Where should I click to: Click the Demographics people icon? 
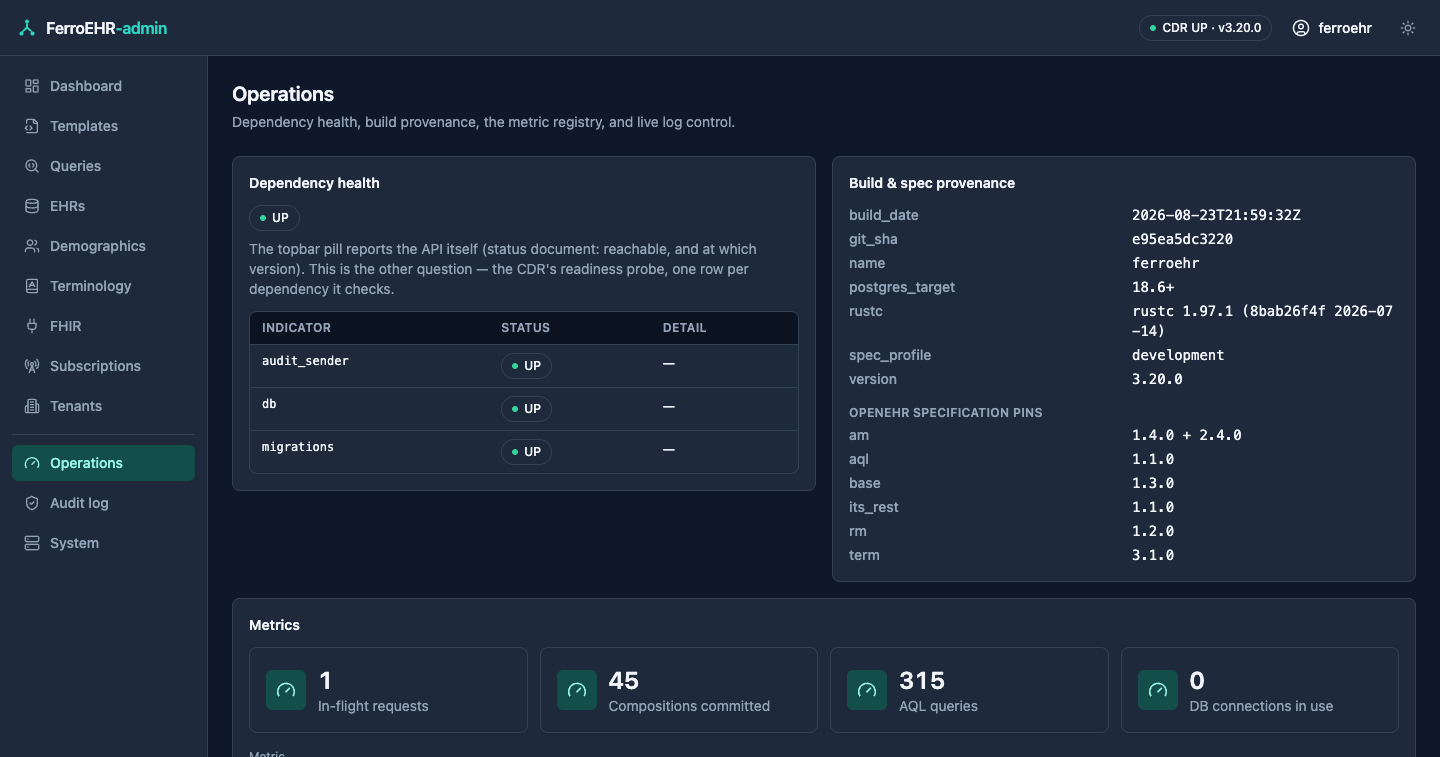click(x=32, y=246)
